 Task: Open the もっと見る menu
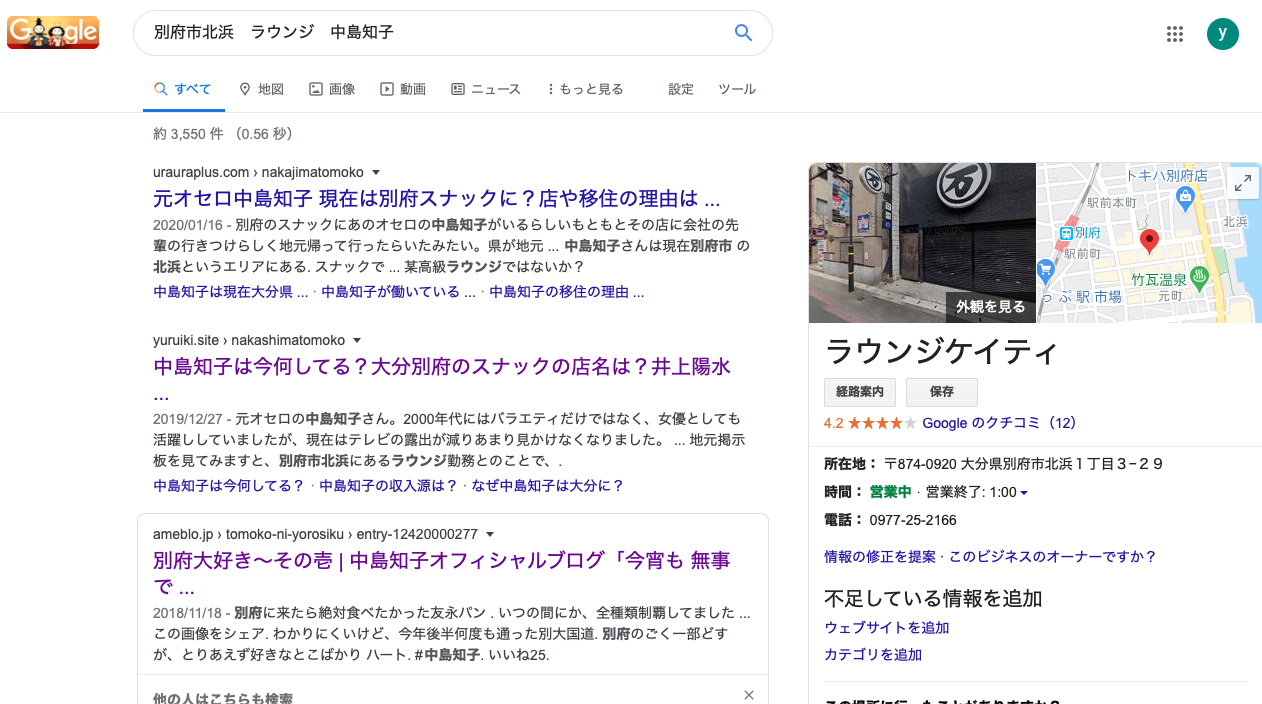click(585, 89)
